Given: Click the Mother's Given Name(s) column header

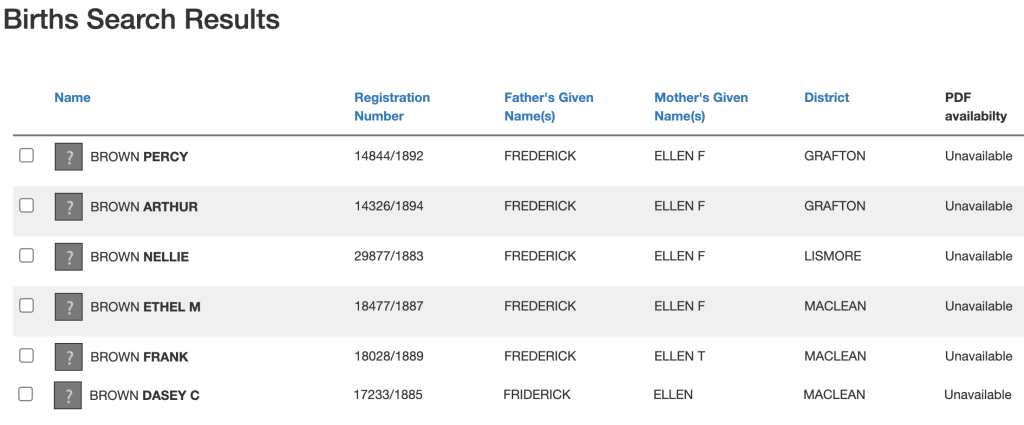Looking at the screenshot, I should click(701, 107).
